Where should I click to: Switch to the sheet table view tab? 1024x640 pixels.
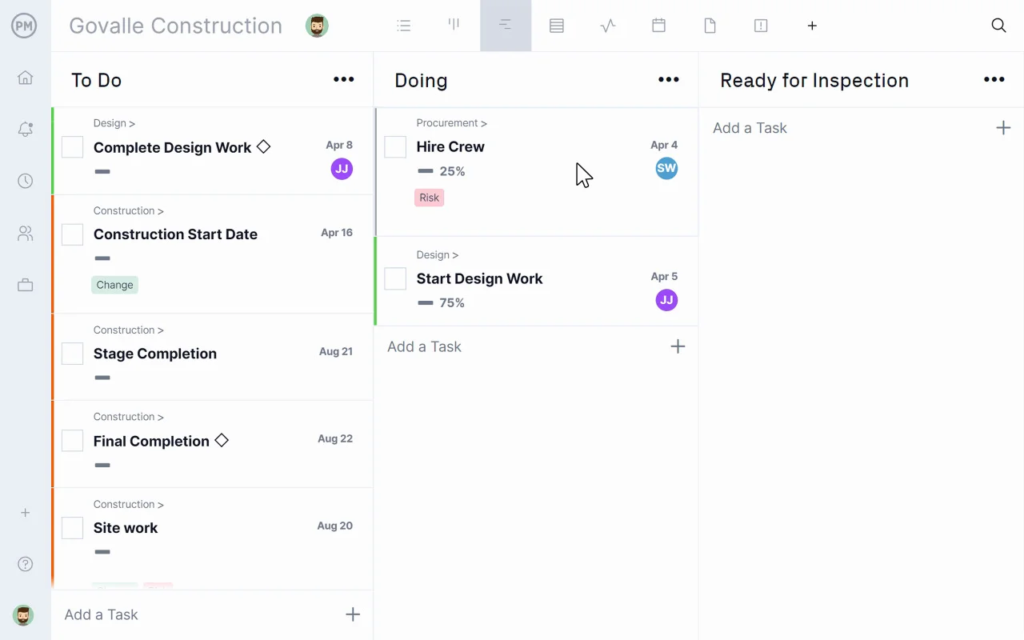[556, 25]
